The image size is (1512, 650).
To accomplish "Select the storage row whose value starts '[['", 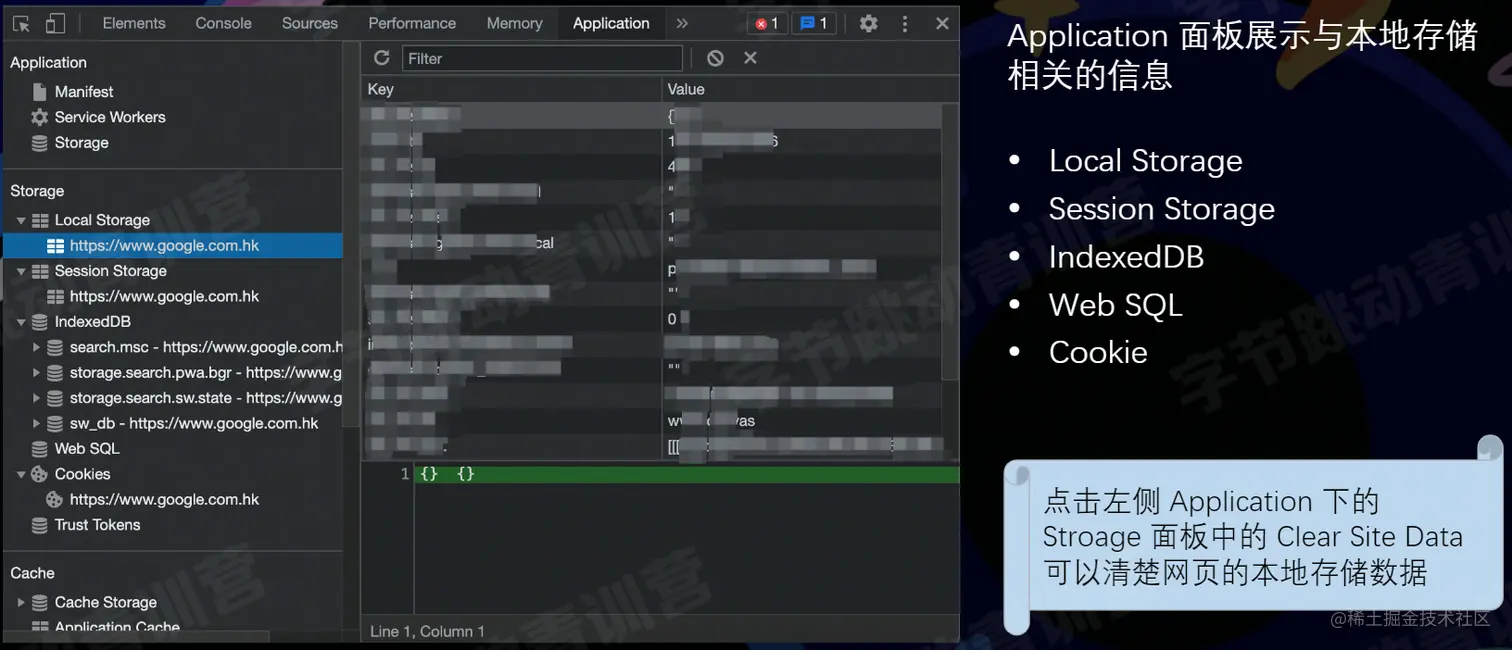I will click(x=651, y=446).
